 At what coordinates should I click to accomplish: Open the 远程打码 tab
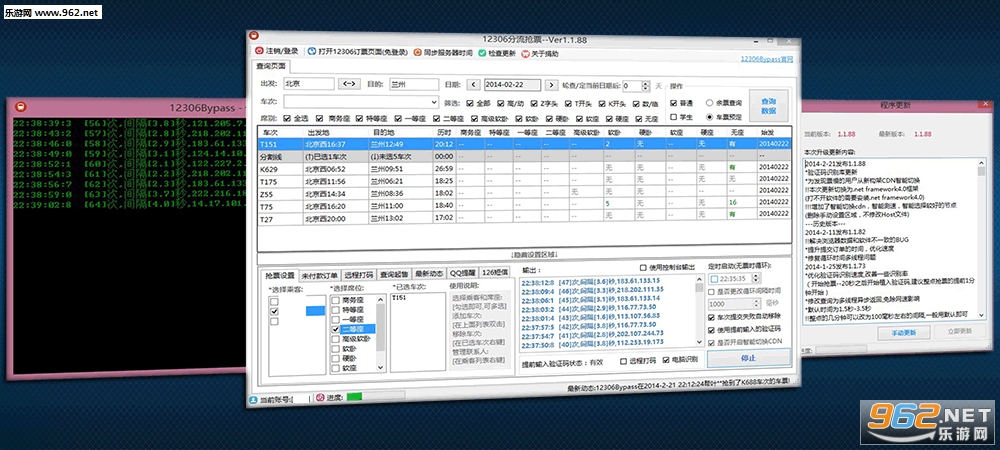(358, 275)
